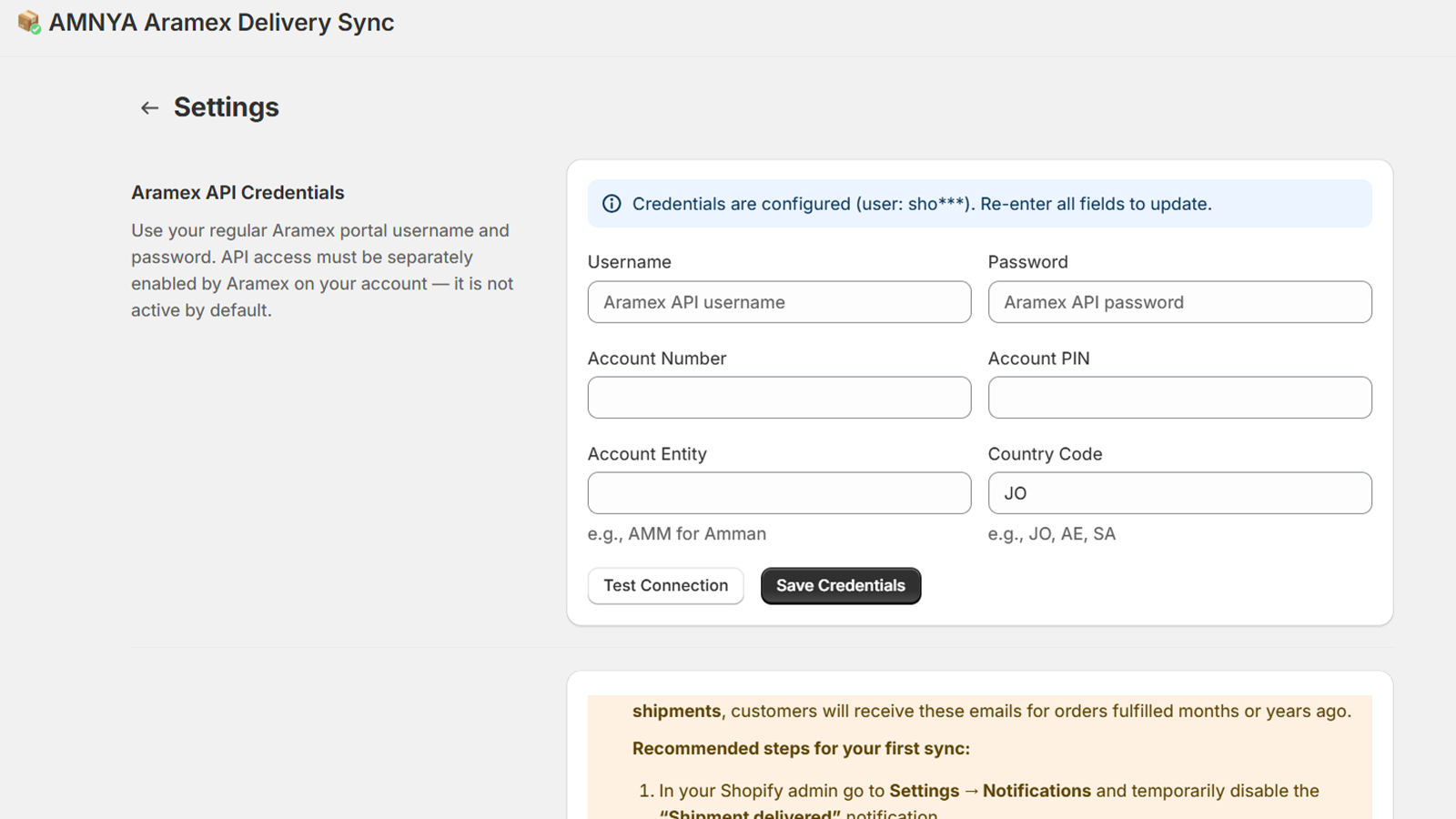Click the Settings page heading

(x=227, y=107)
